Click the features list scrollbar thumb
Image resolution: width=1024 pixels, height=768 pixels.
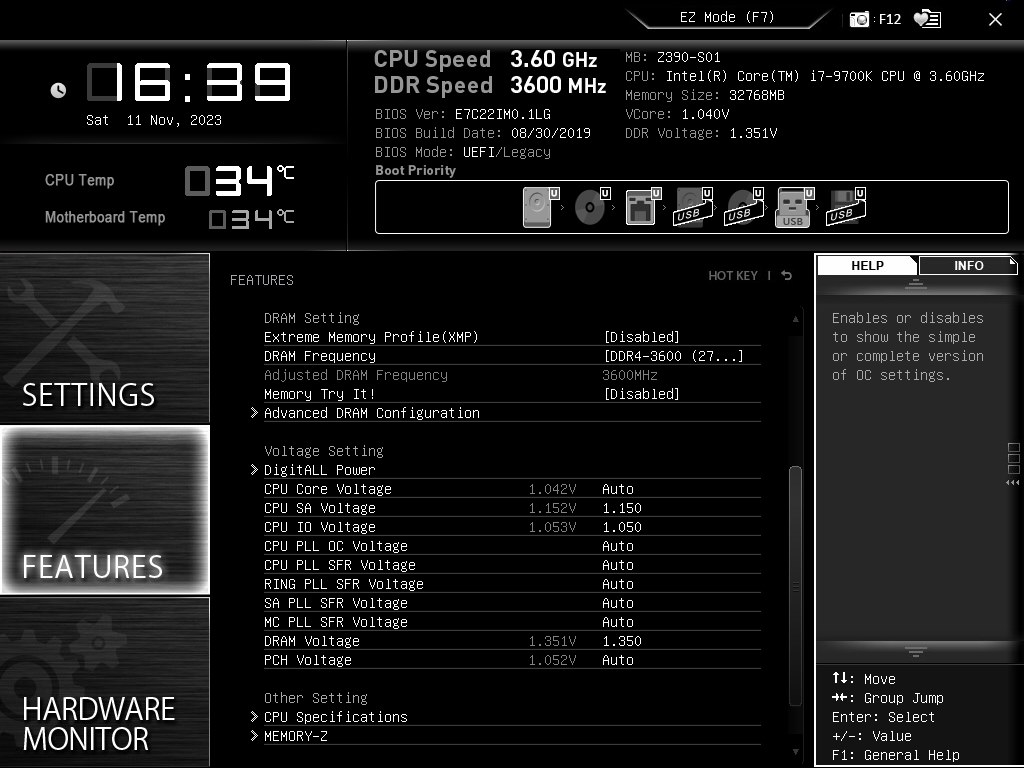[795, 586]
